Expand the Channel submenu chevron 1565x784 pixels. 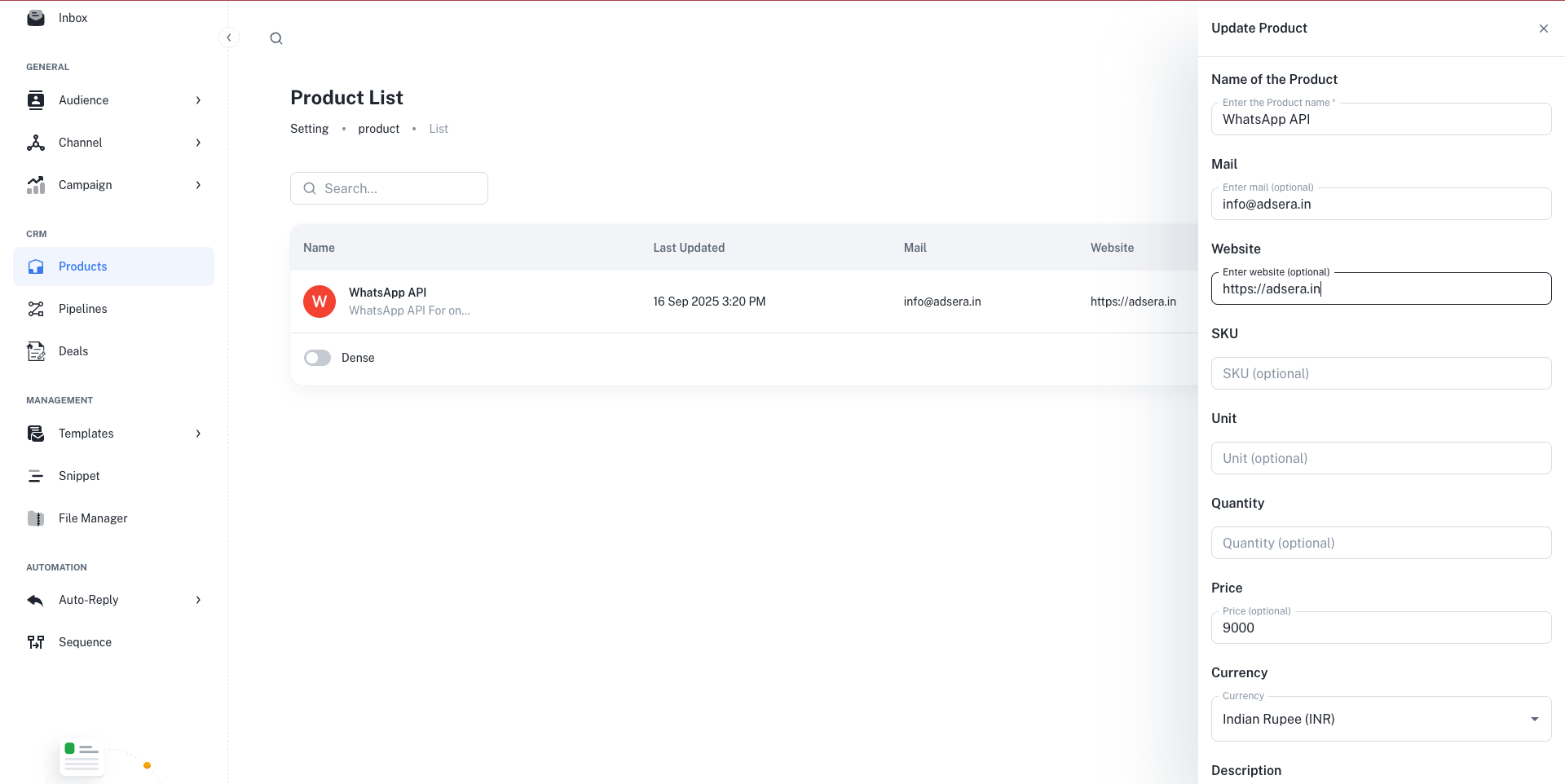click(x=198, y=143)
